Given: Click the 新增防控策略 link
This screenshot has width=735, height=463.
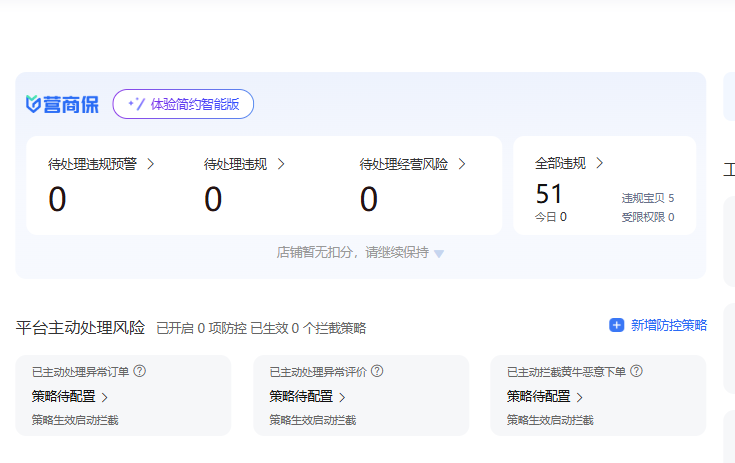Looking at the screenshot, I should 668,325.
